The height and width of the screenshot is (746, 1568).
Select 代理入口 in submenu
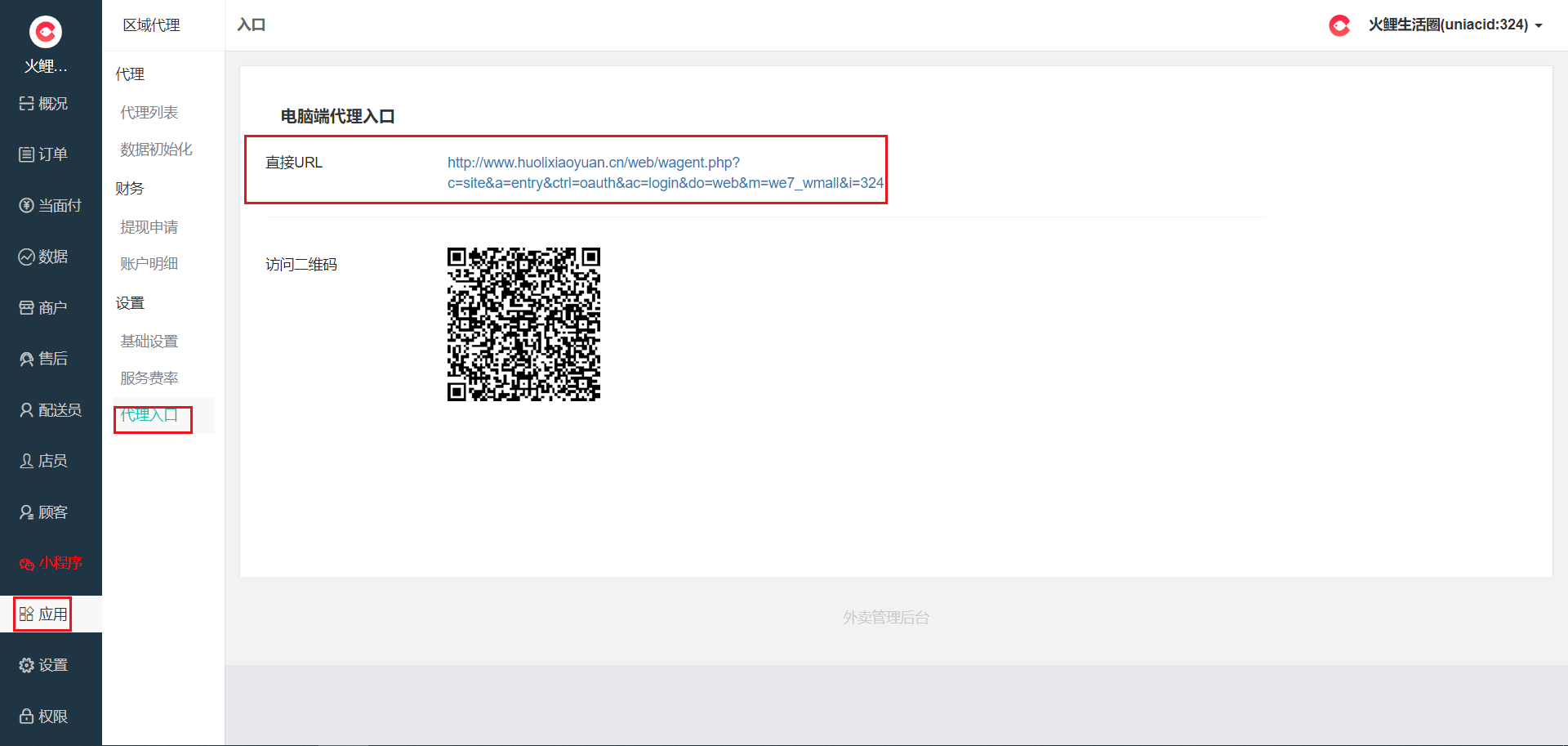tap(149, 415)
